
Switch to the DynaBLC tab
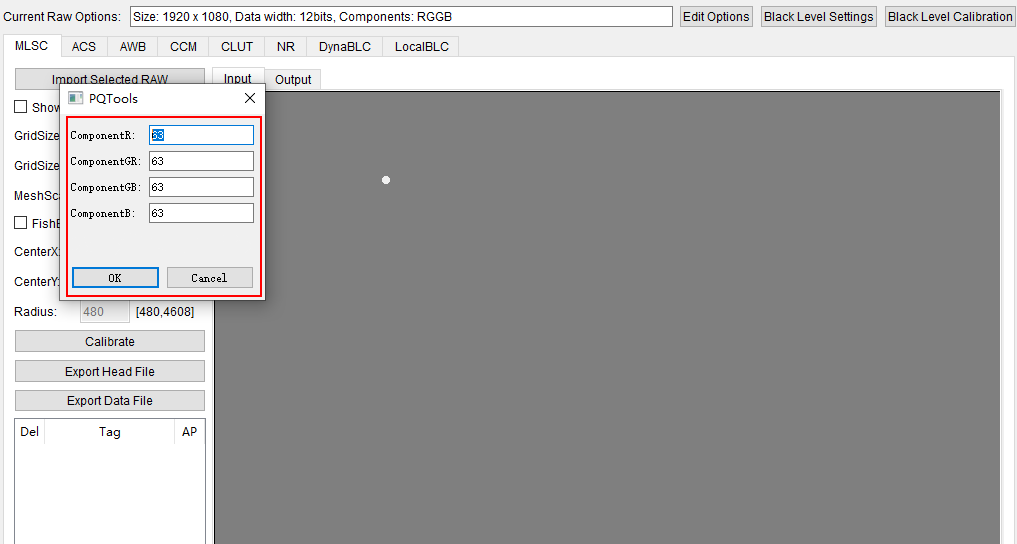345,47
